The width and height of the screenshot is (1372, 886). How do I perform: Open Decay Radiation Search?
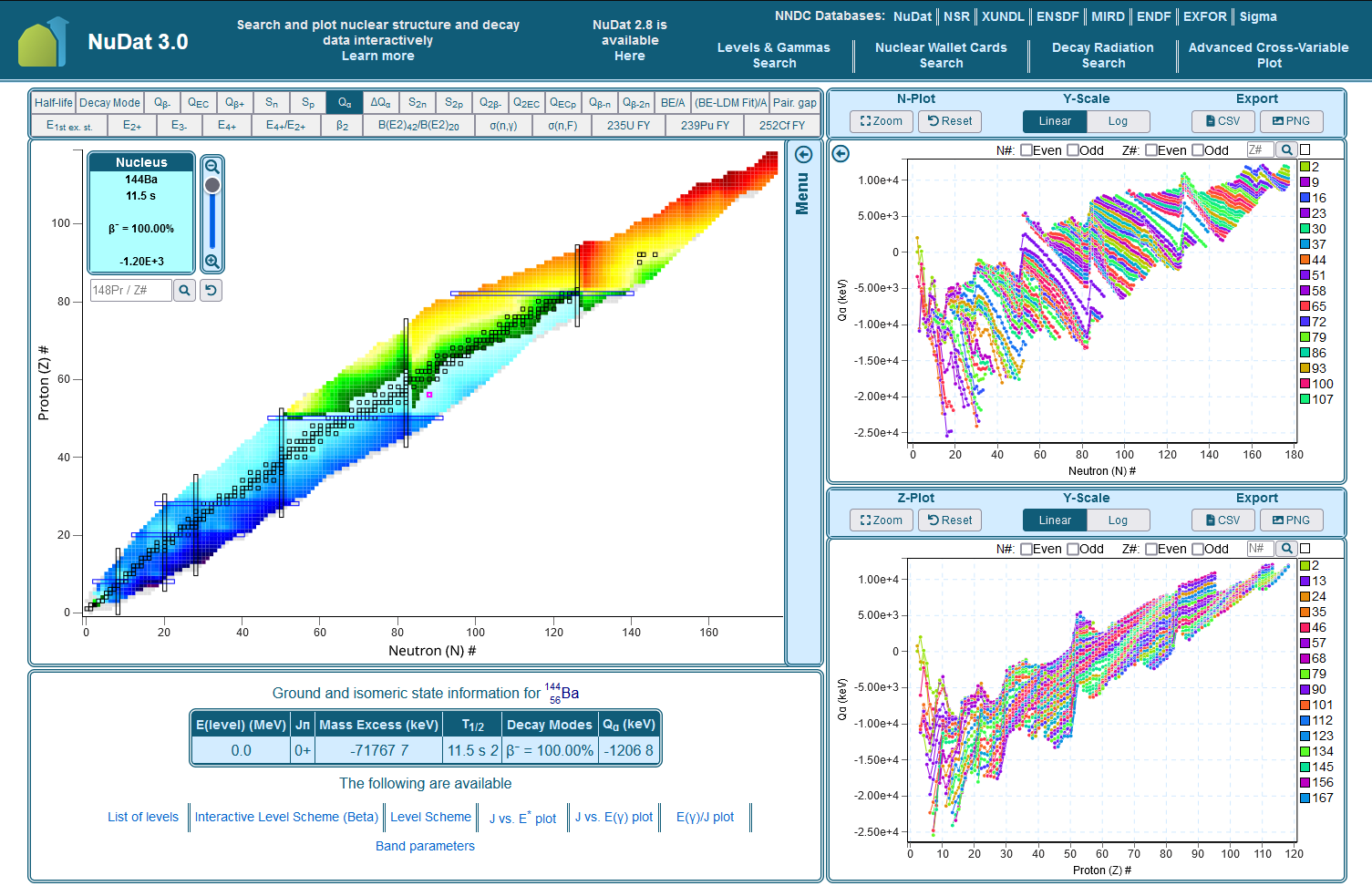(1103, 55)
